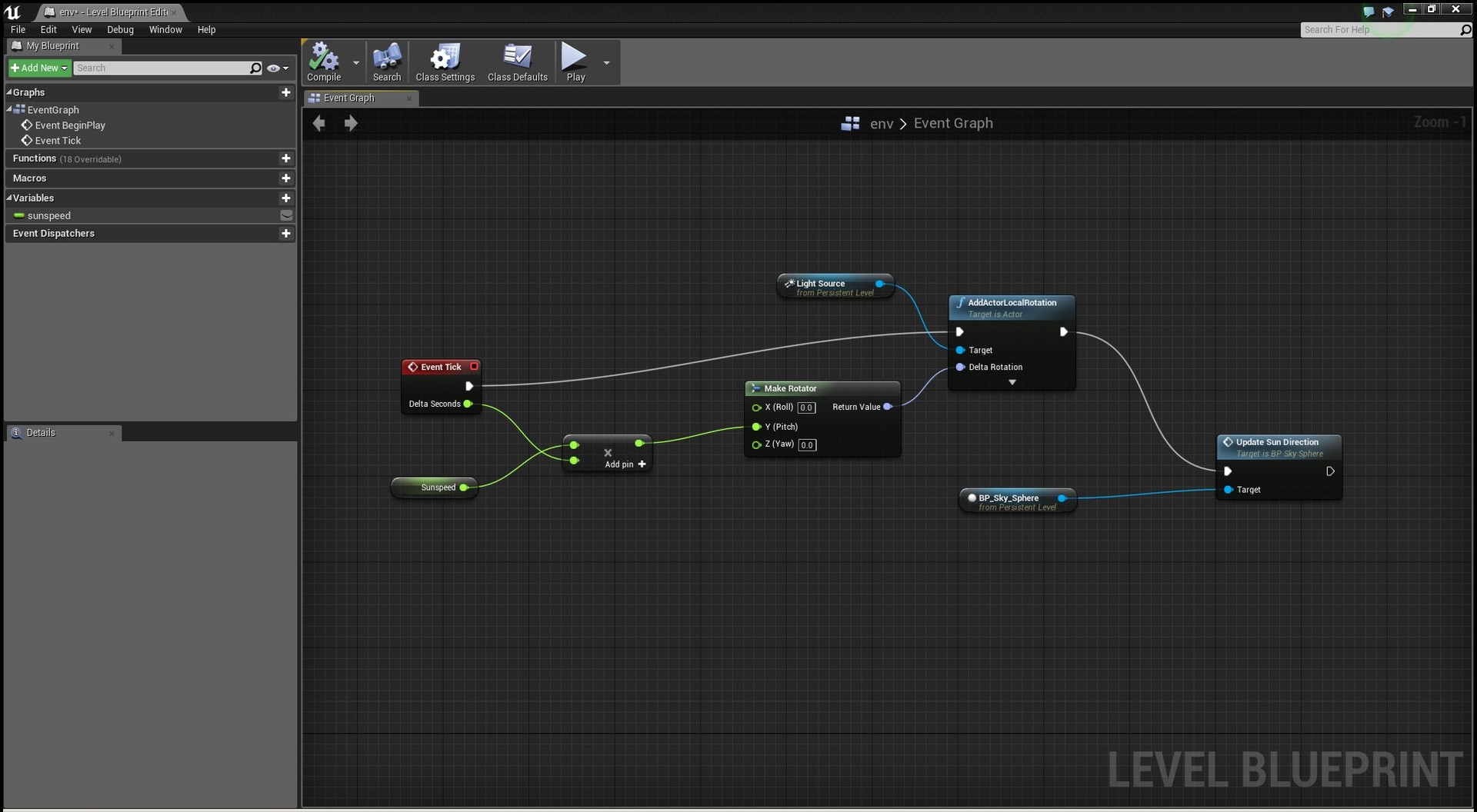Select the BP_Sky_Sphere reference node

pyautogui.click(x=1017, y=501)
